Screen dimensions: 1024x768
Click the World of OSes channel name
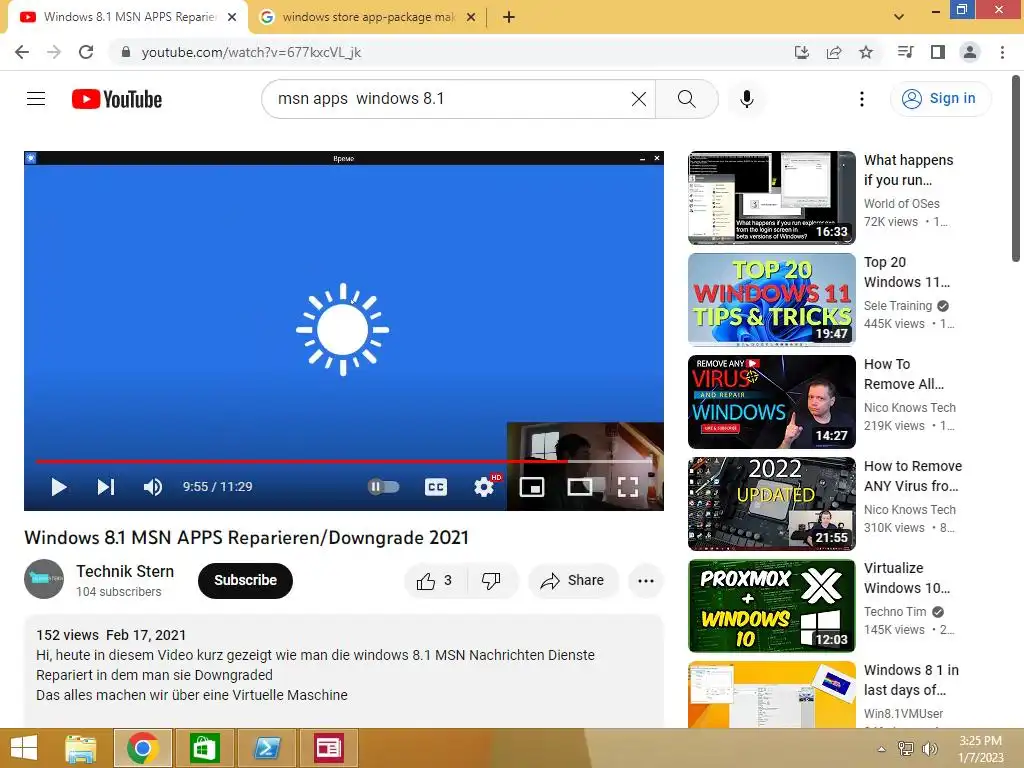[x=902, y=204]
